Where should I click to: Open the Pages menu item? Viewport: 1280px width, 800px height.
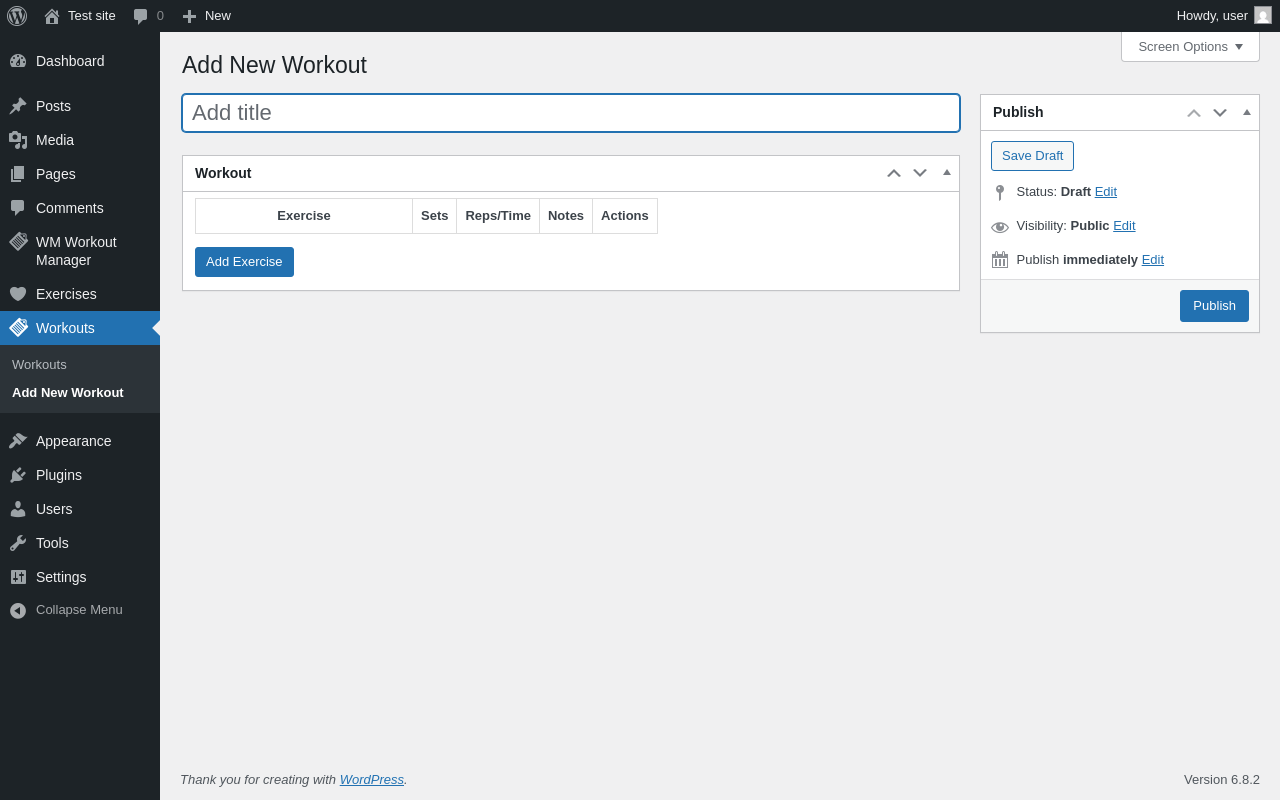click(x=80, y=174)
